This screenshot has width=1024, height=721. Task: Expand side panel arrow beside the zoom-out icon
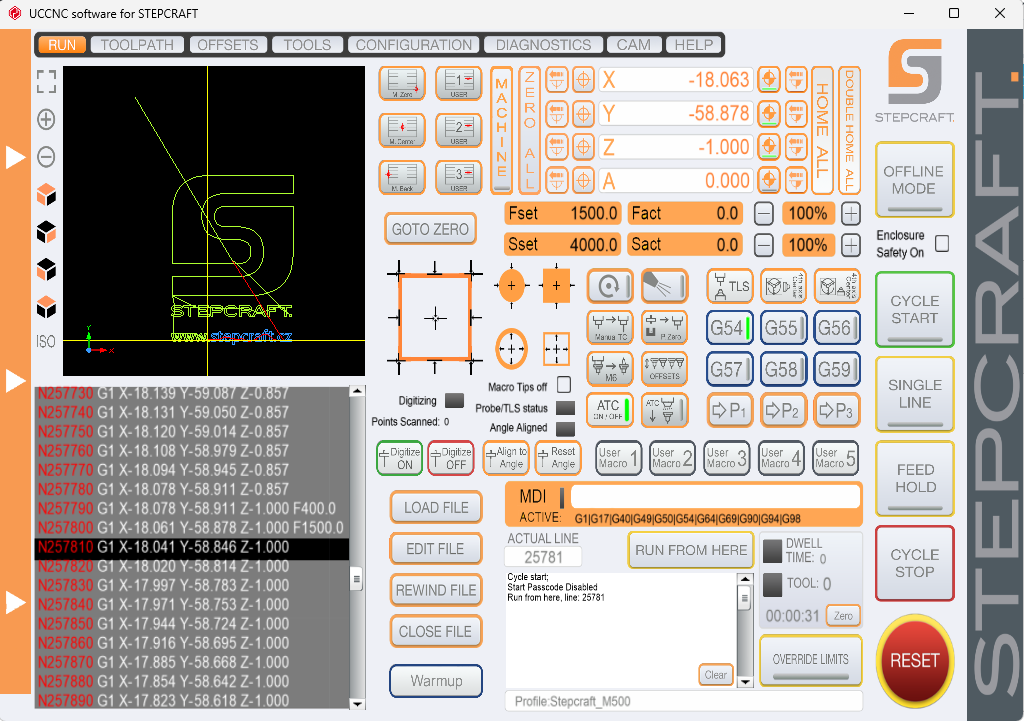tap(15, 157)
